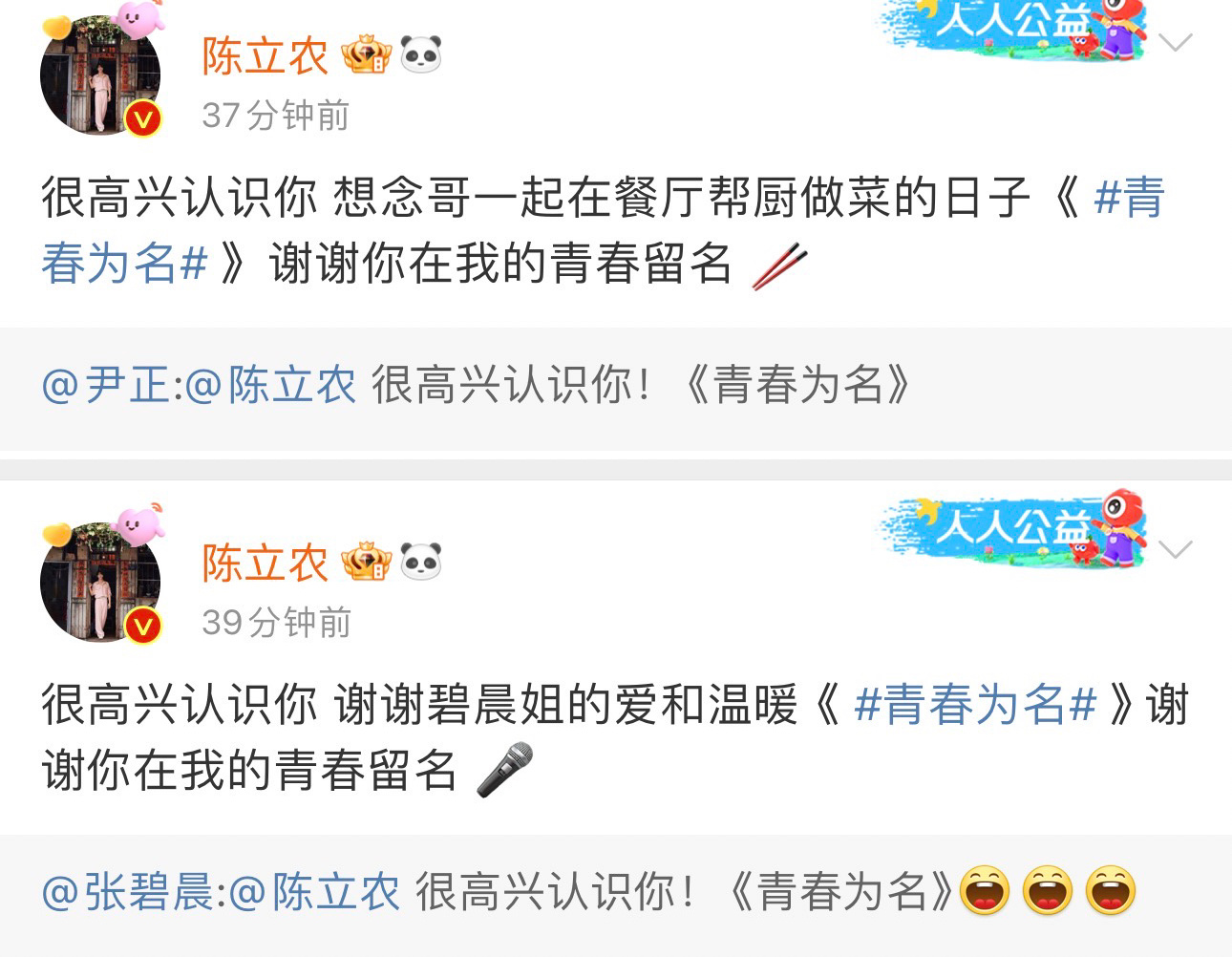This screenshot has width=1232, height=957.
Task: Click the 人人公益 banner on second post
Action: coord(1012,530)
